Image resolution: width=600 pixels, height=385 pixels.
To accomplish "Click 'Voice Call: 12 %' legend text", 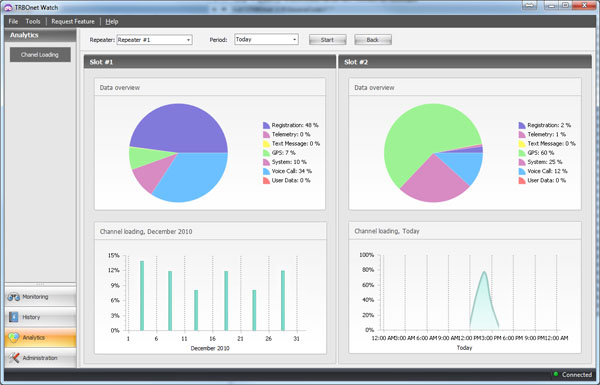I will pos(548,171).
